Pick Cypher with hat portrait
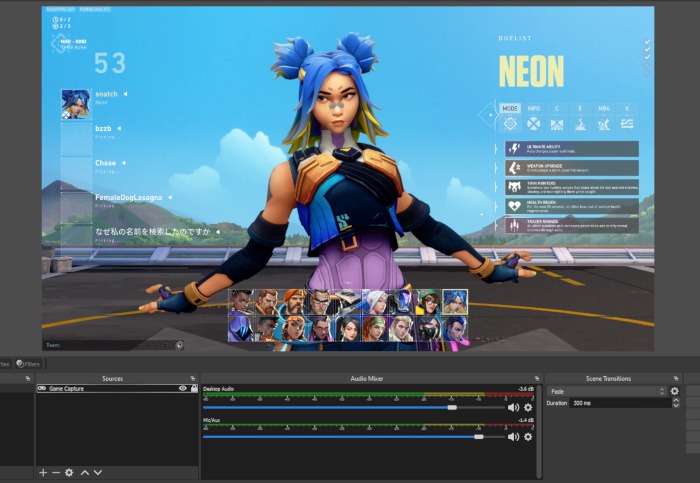Image resolution: width=700 pixels, height=483 pixels. coord(348,302)
